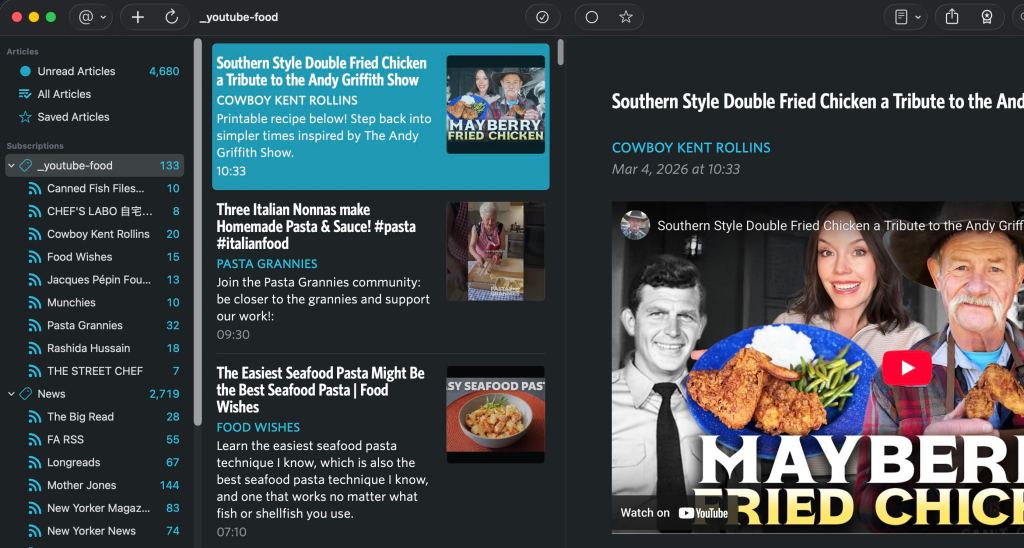Click the toolbar icon right of share
This screenshot has height=548, width=1024.
tap(987, 17)
